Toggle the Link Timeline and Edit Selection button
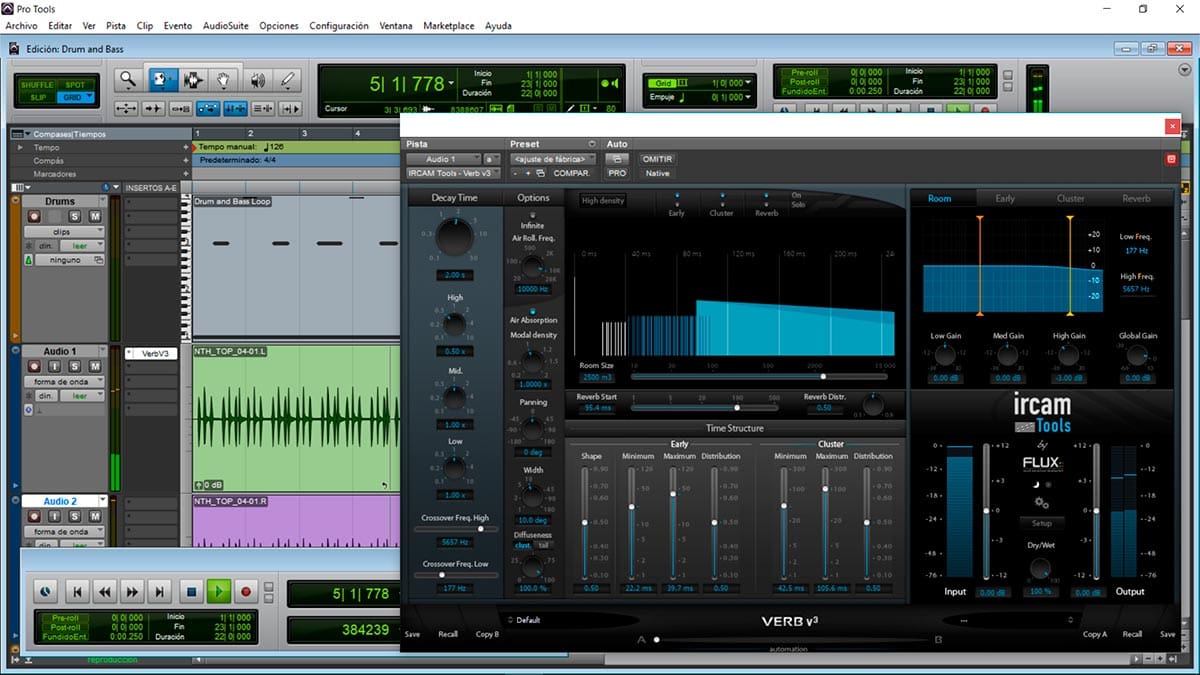Viewport: 1200px width, 675px height. (x=236, y=108)
